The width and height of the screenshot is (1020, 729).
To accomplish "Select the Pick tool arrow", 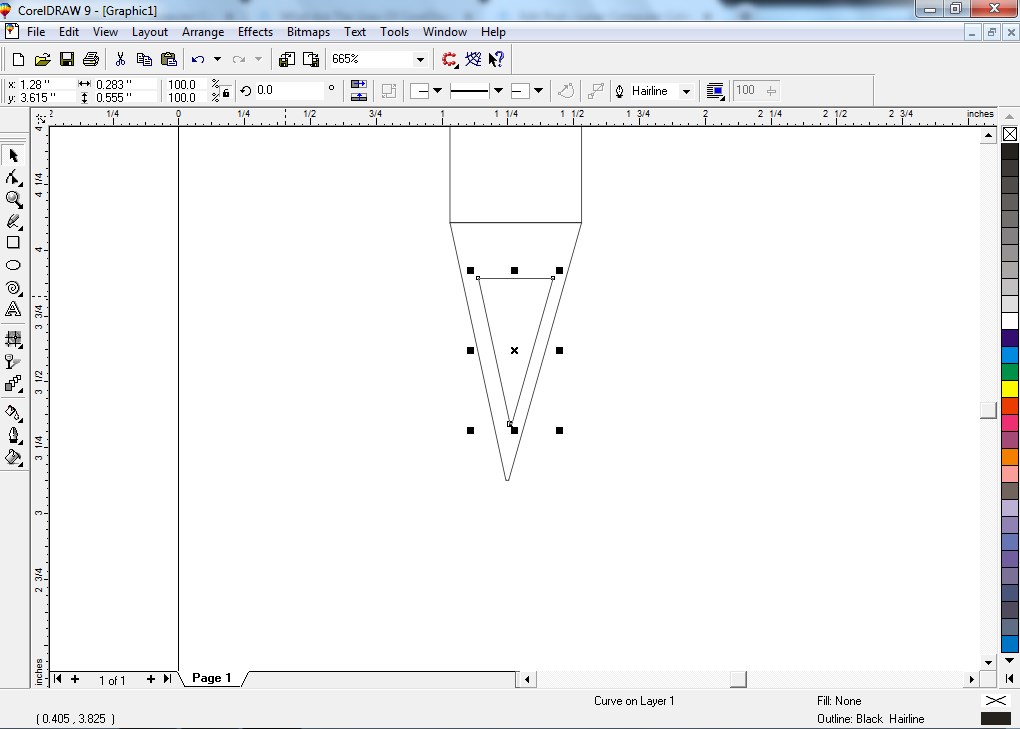I will [x=13, y=155].
